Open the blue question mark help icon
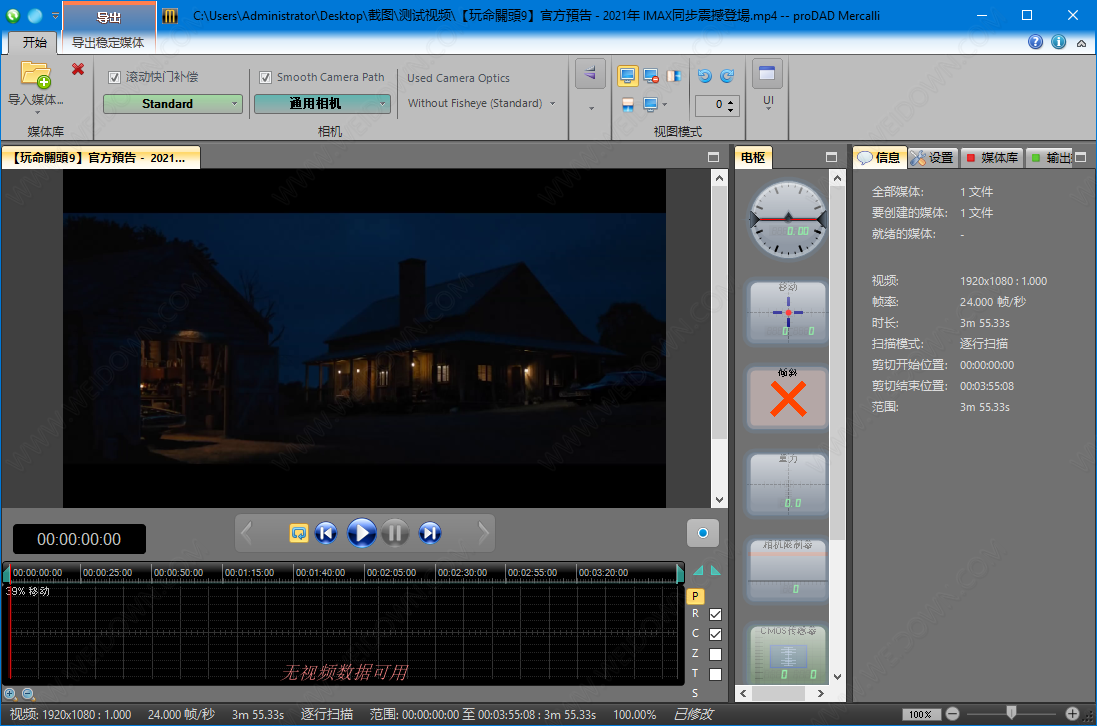 [1035, 42]
